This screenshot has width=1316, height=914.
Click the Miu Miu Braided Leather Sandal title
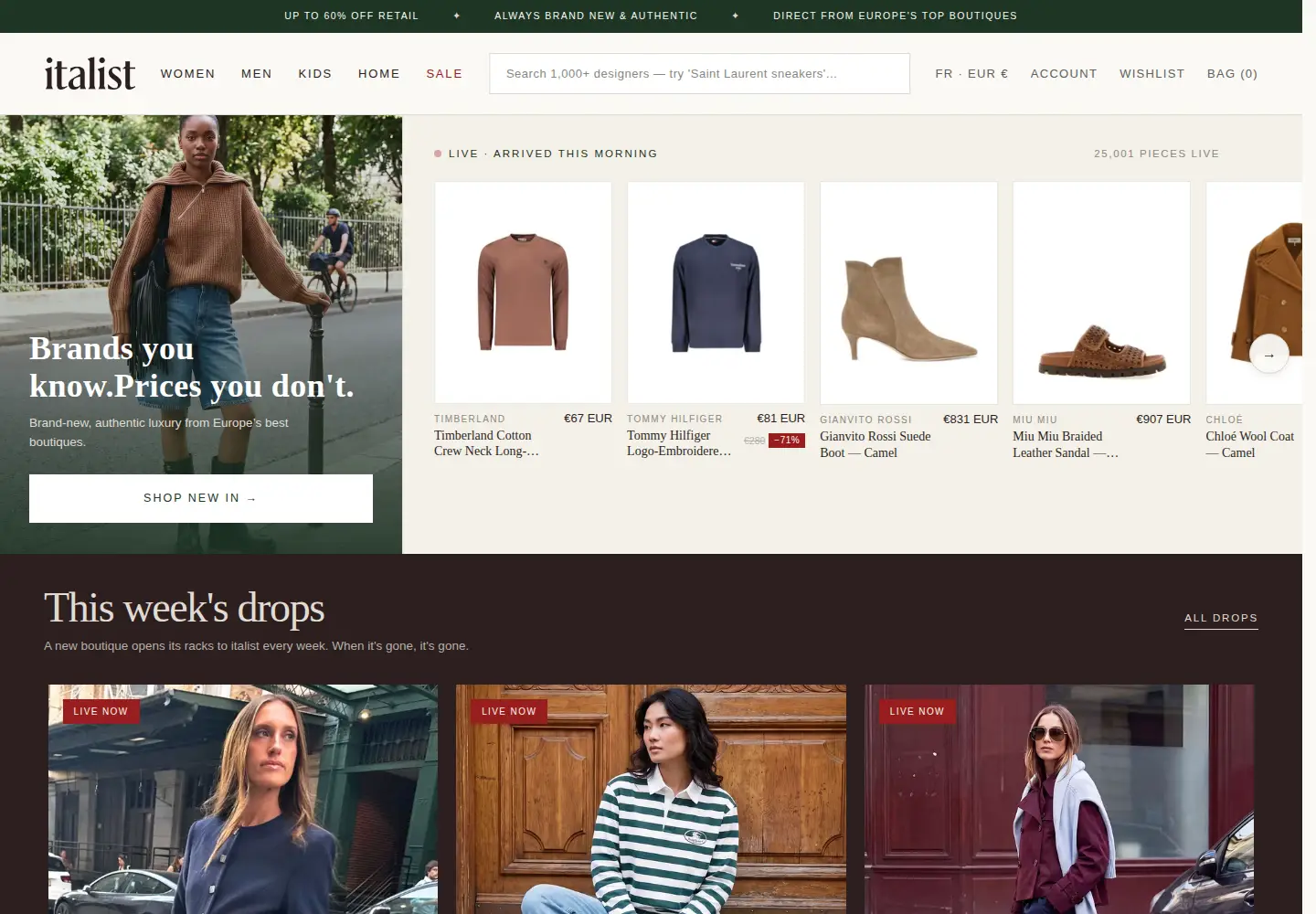[1066, 444]
